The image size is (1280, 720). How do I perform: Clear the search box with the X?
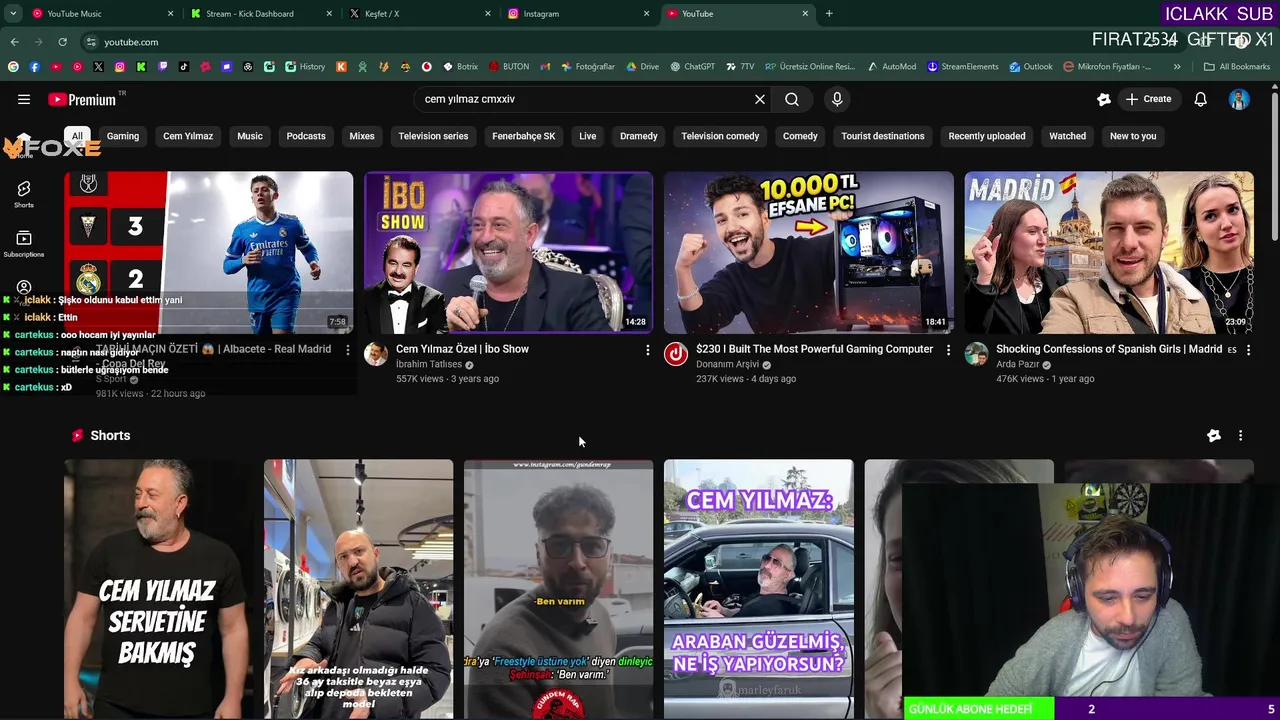point(760,99)
